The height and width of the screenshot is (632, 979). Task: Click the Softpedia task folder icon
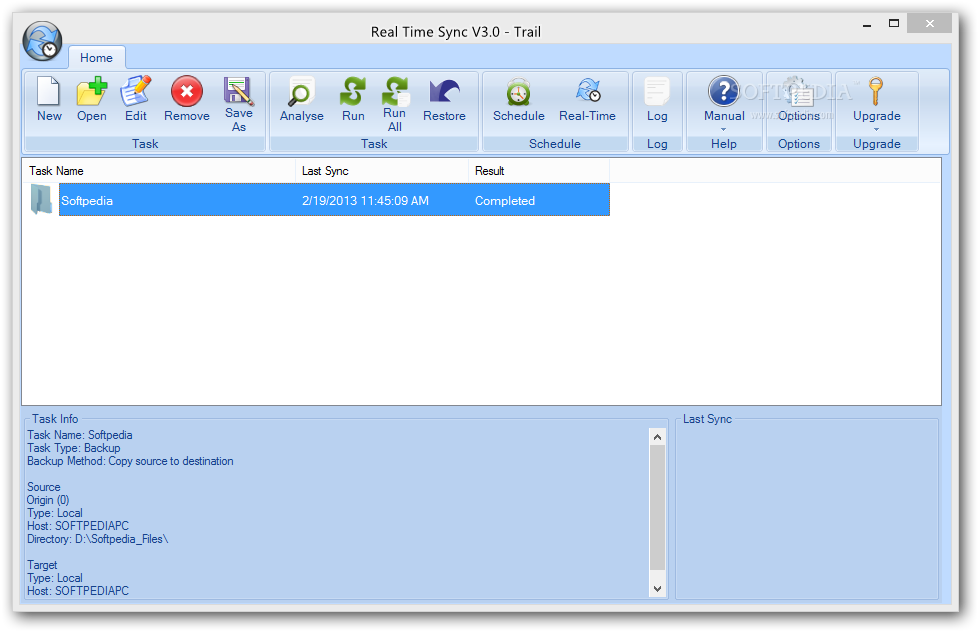tap(41, 199)
